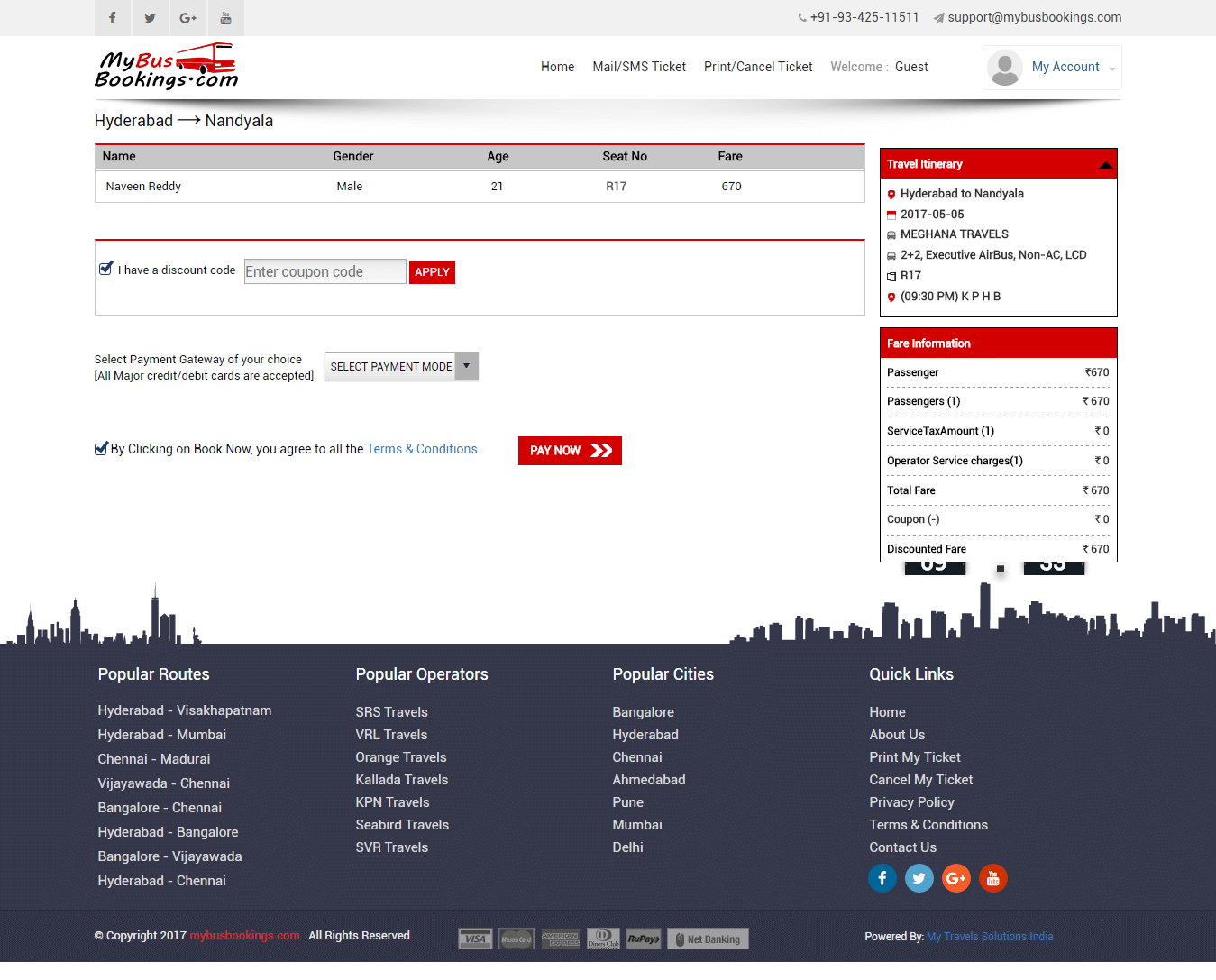Click the Net Banking payment icon

tap(709, 939)
